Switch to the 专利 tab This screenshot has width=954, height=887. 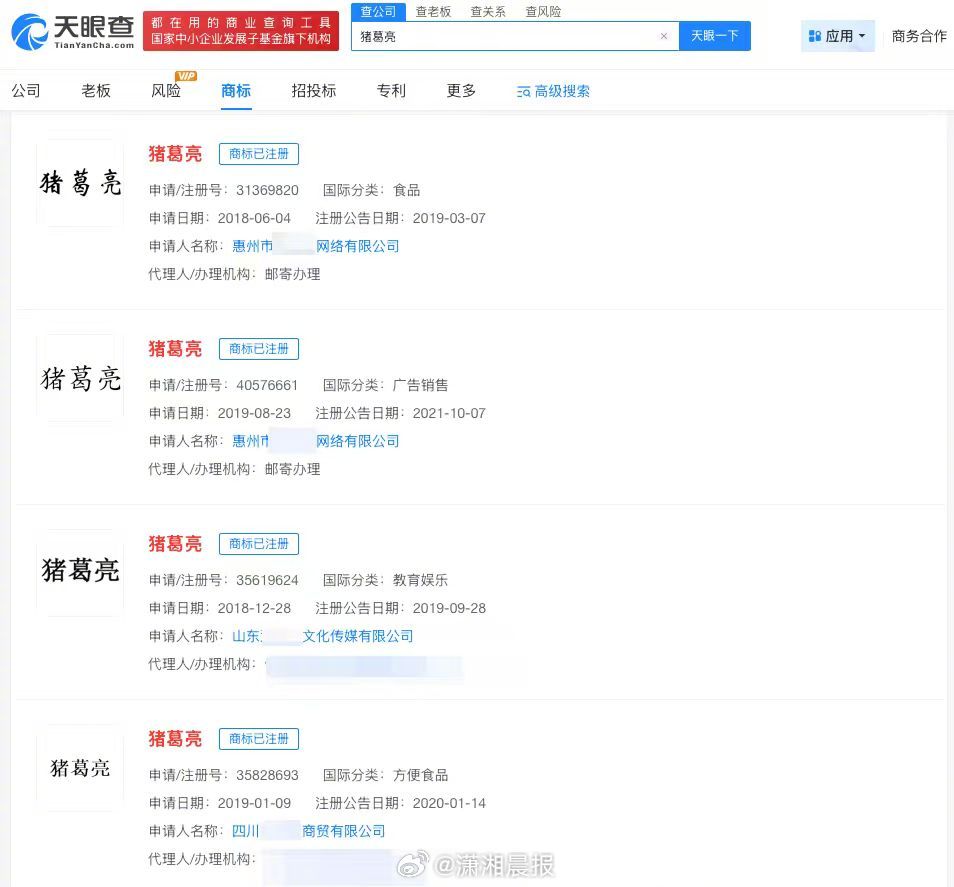pyautogui.click(x=391, y=90)
